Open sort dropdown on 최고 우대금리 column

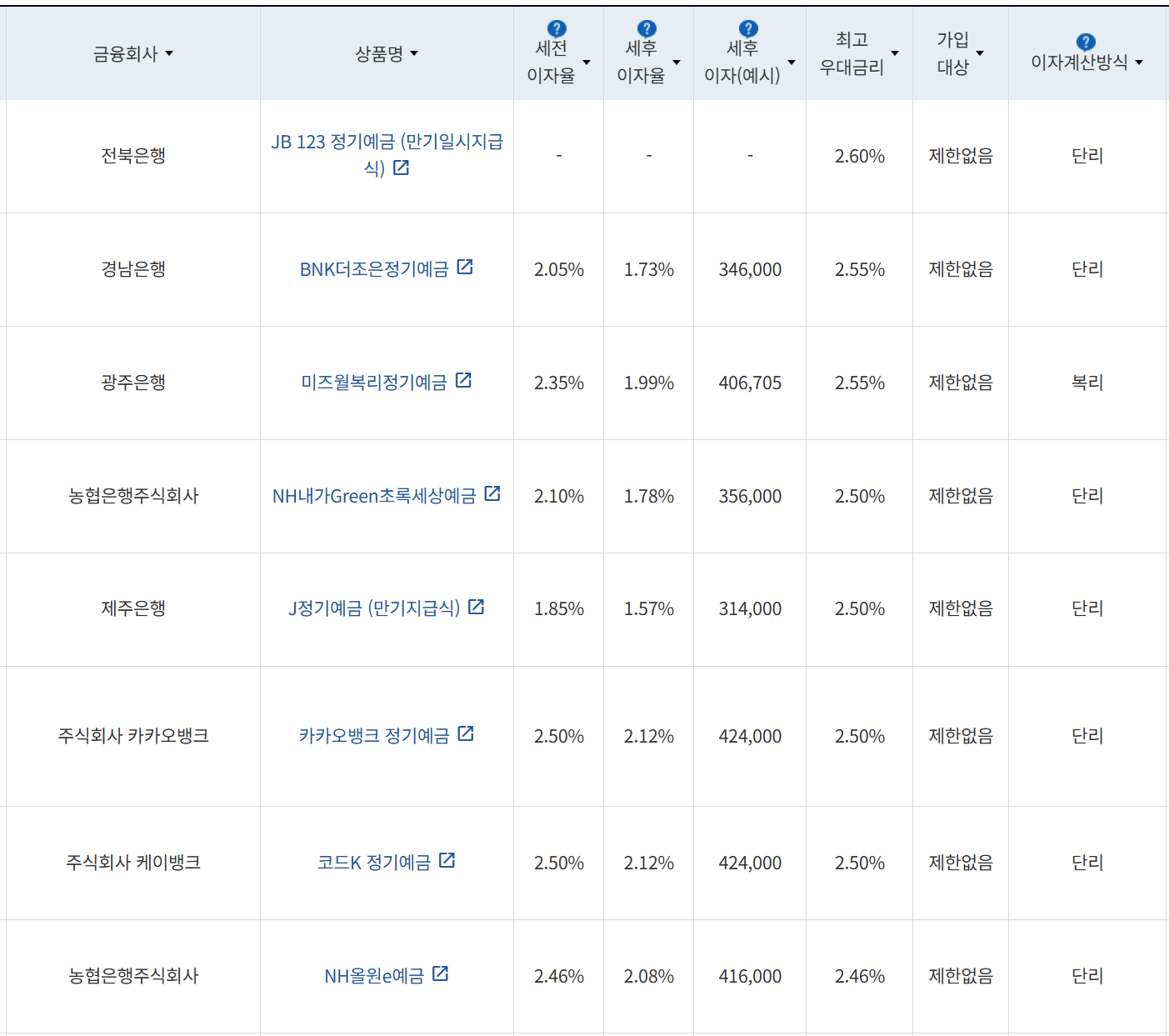pyautogui.click(x=895, y=53)
